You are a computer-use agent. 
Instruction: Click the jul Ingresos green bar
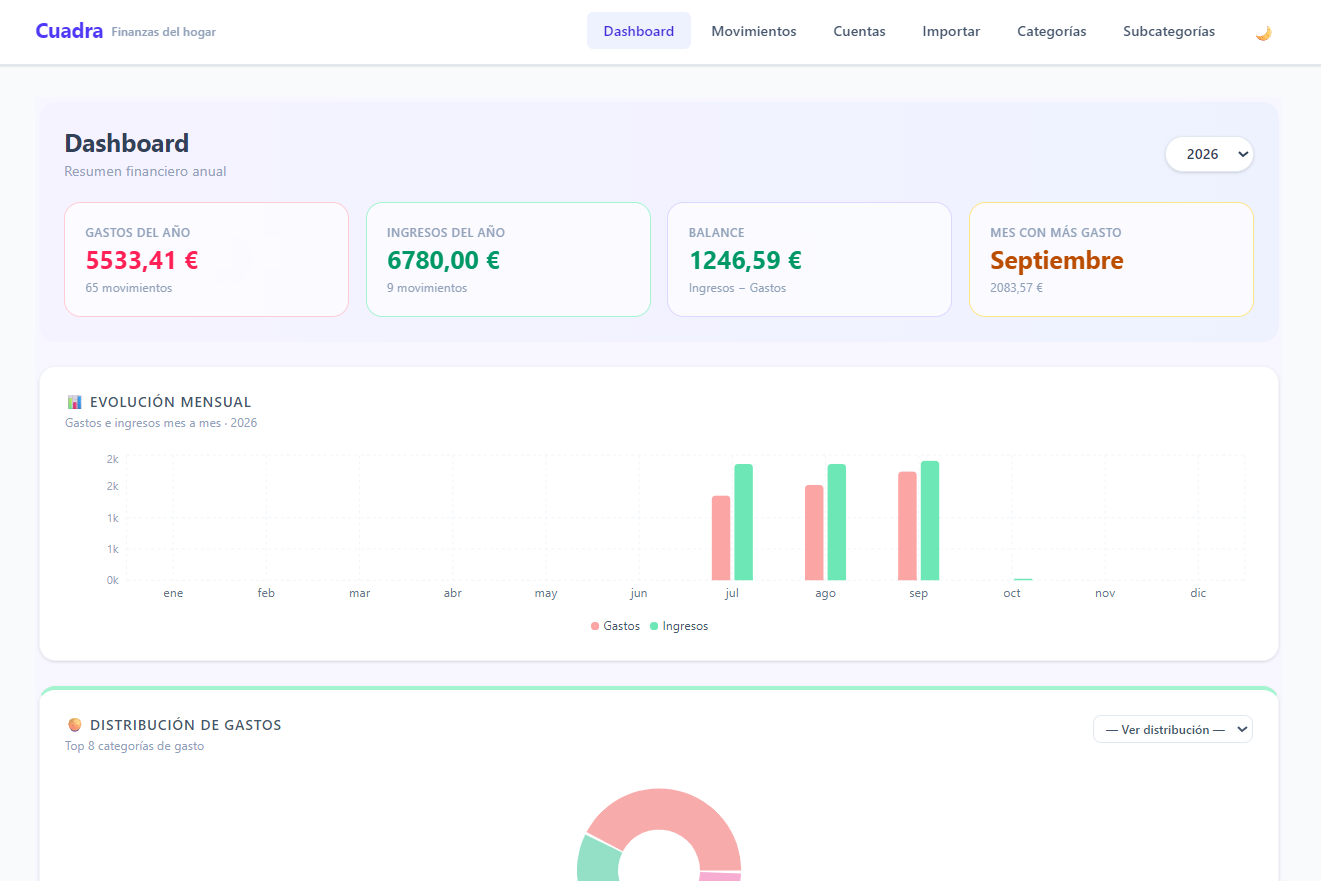tap(743, 522)
